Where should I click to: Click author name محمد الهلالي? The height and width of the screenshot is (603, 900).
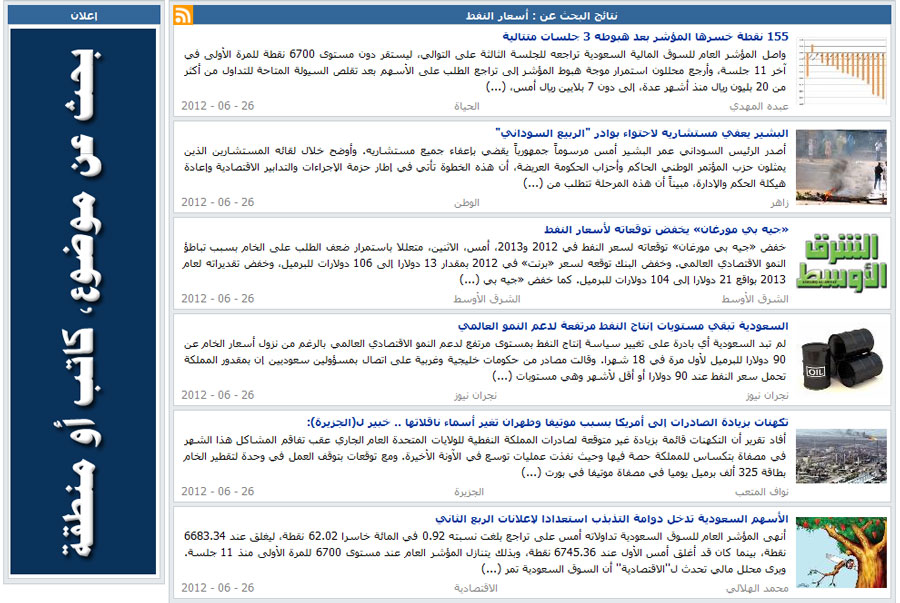click(x=757, y=588)
